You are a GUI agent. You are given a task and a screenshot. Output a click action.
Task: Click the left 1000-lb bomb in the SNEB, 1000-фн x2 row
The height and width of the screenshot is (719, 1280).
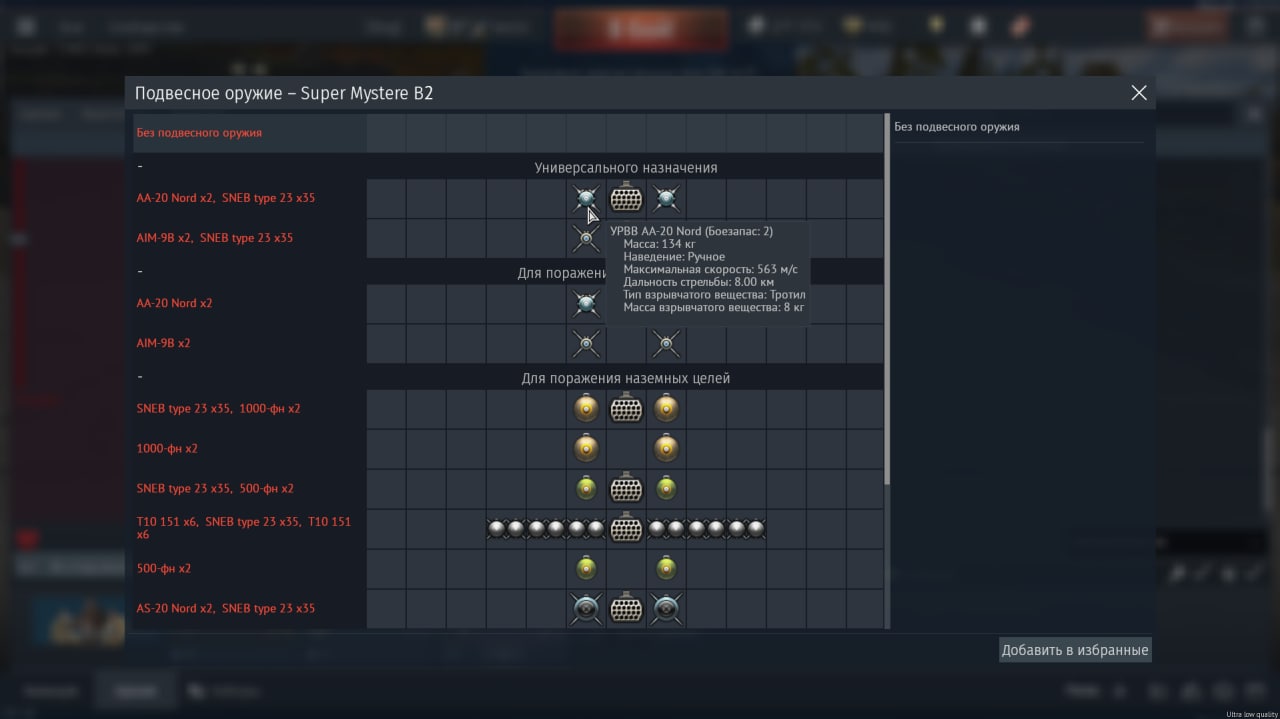tap(586, 409)
